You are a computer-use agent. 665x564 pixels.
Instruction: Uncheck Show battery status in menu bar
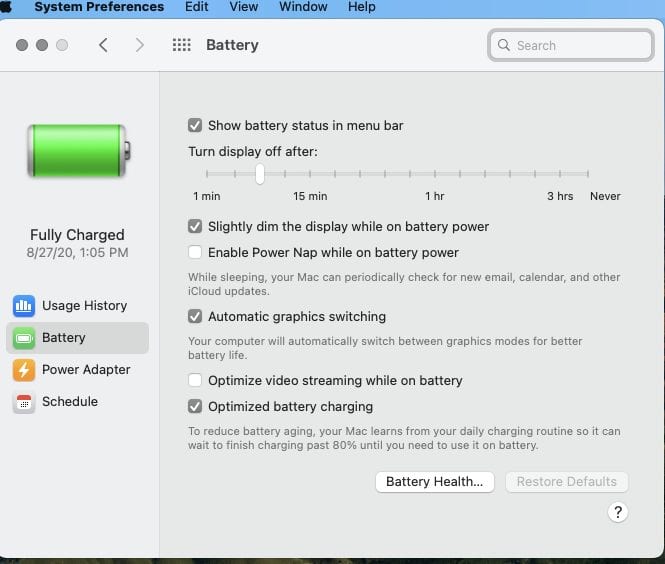click(195, 126)
